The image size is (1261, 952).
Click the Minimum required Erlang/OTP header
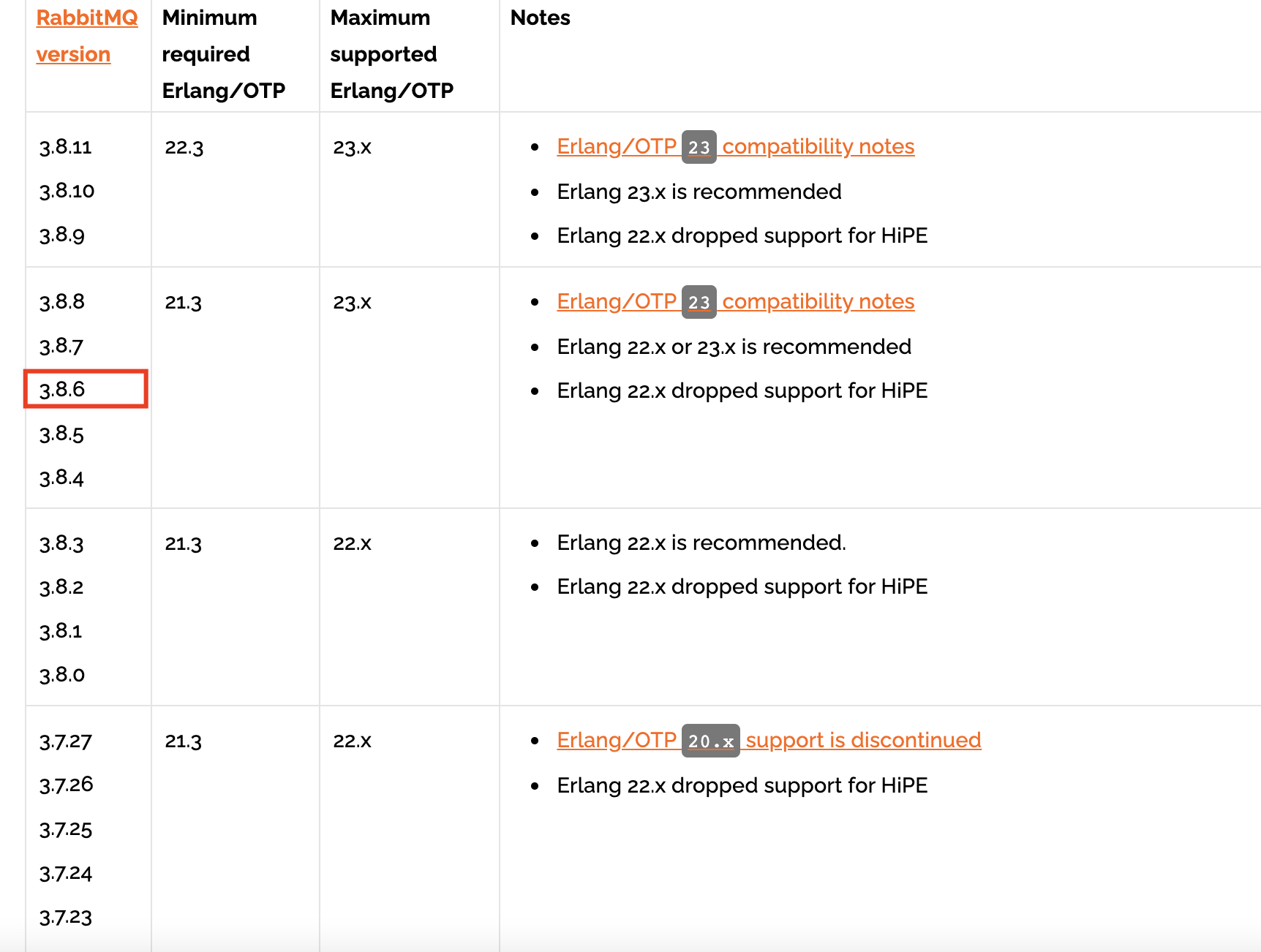pyautogui.click(x=223, y=55)
